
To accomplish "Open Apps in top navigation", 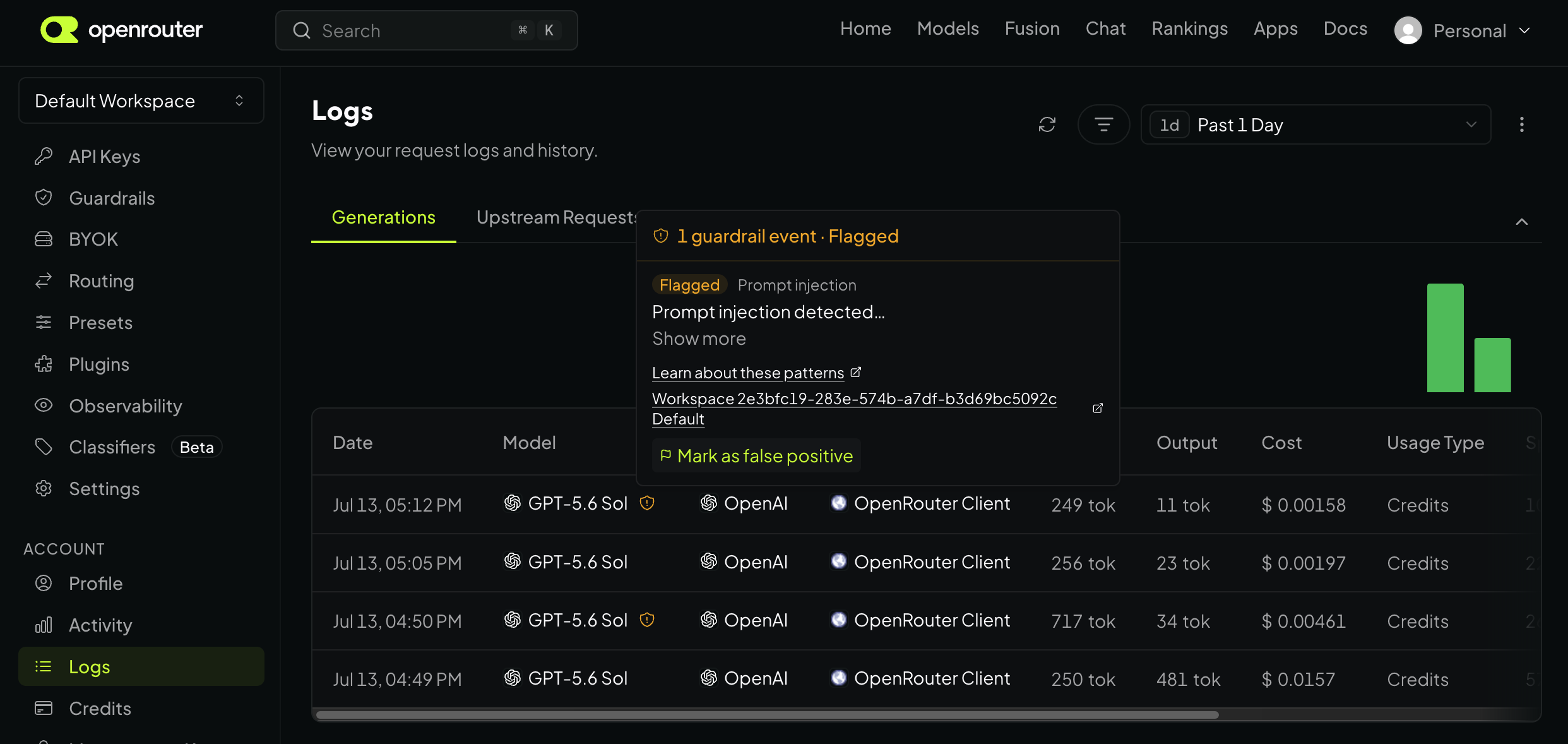I will pos(1276,28).
